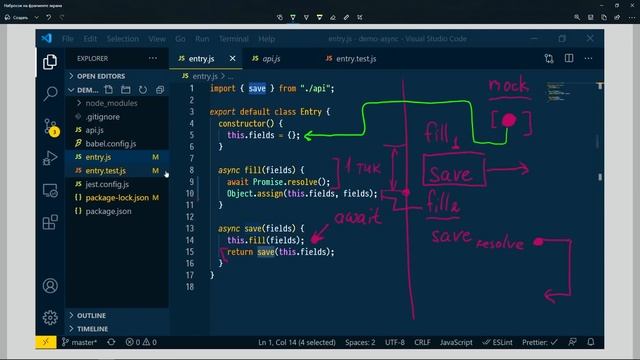Click the master branch in the status bar
Image resolution: width=640 pixels, height=360 pixels.
point(80,342)
